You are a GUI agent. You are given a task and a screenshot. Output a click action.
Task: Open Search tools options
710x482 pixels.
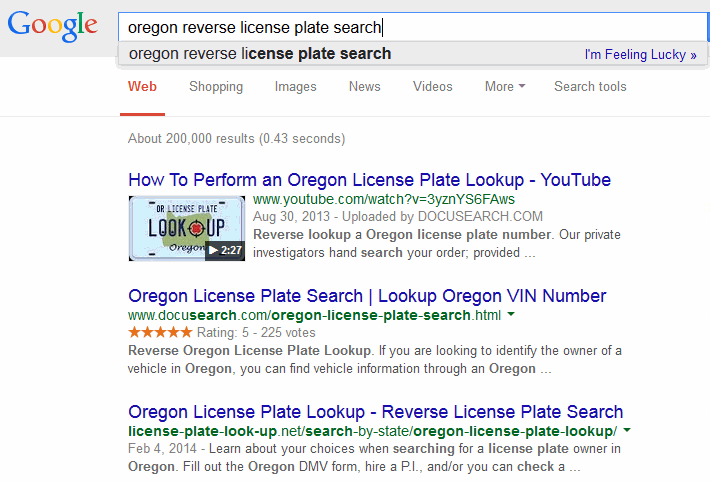pyautogui.click(x=590, y=87)
